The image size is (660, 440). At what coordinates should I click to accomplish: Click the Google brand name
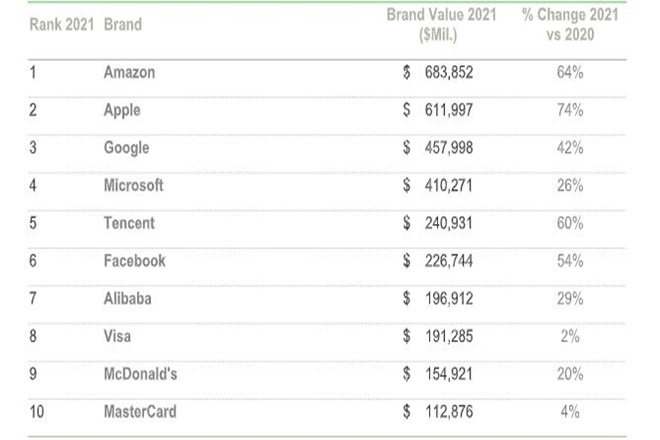pos(126,148)
